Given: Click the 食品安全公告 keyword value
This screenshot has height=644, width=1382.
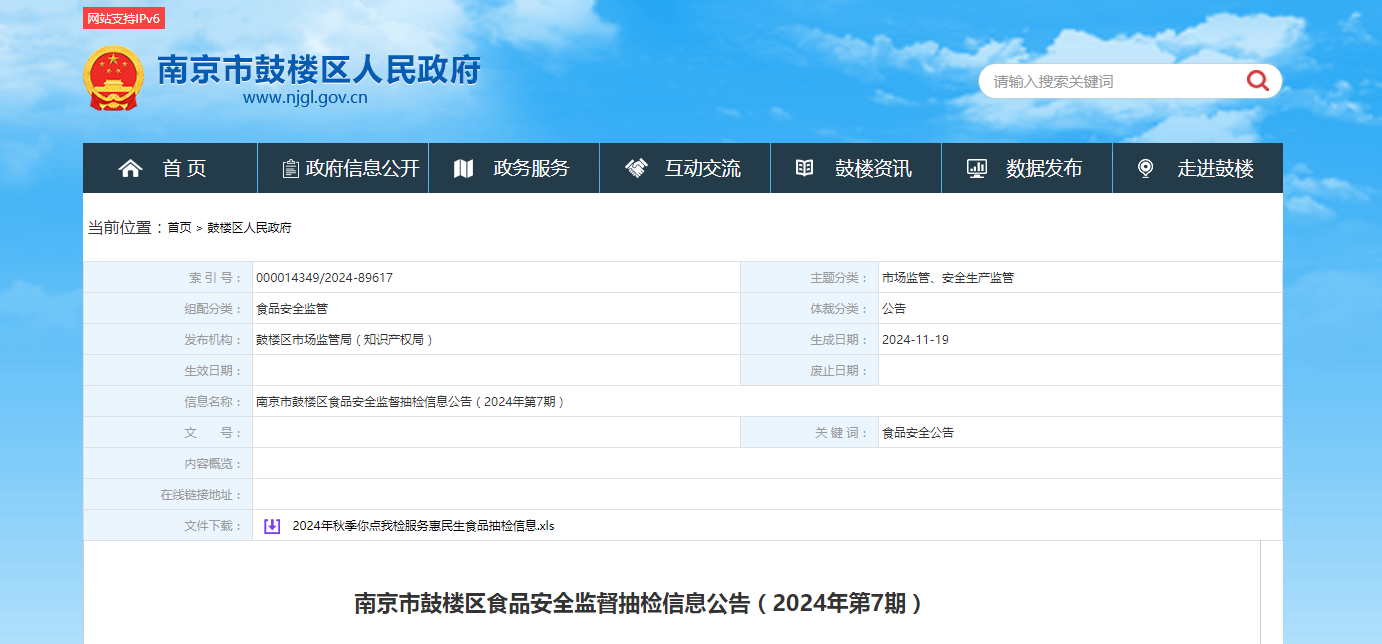Looking at the screenshot, I should click(x=918, y=433).
